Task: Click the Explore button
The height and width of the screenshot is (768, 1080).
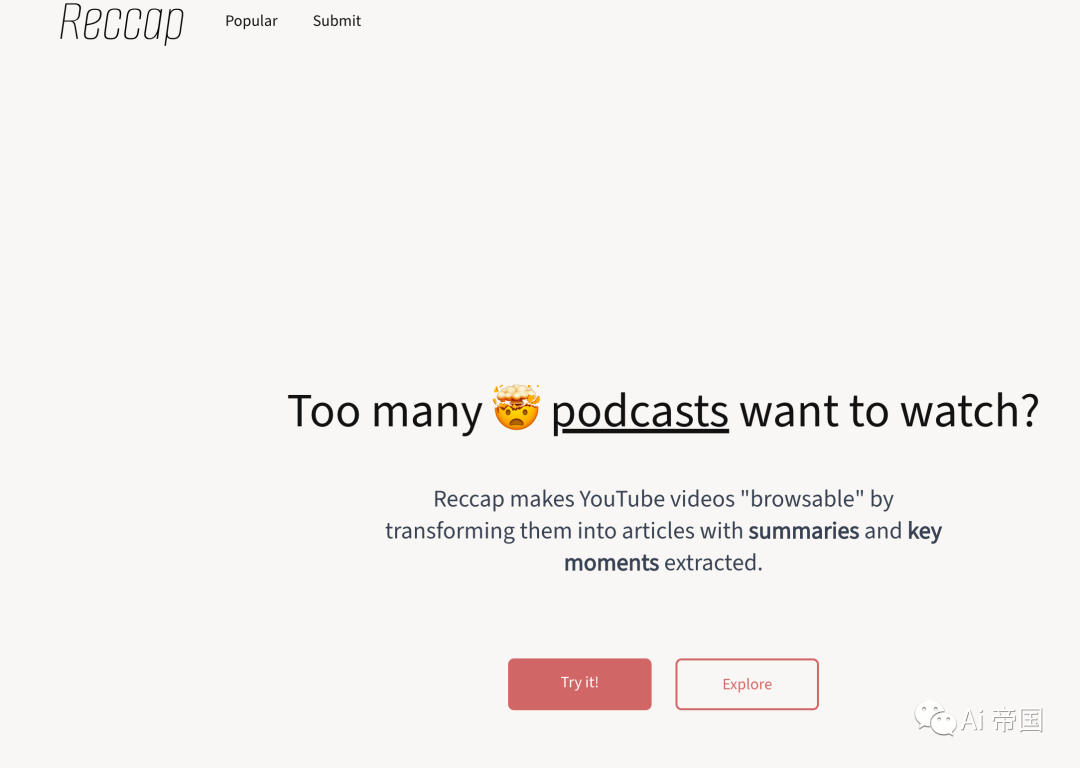Action: point(747,684)
